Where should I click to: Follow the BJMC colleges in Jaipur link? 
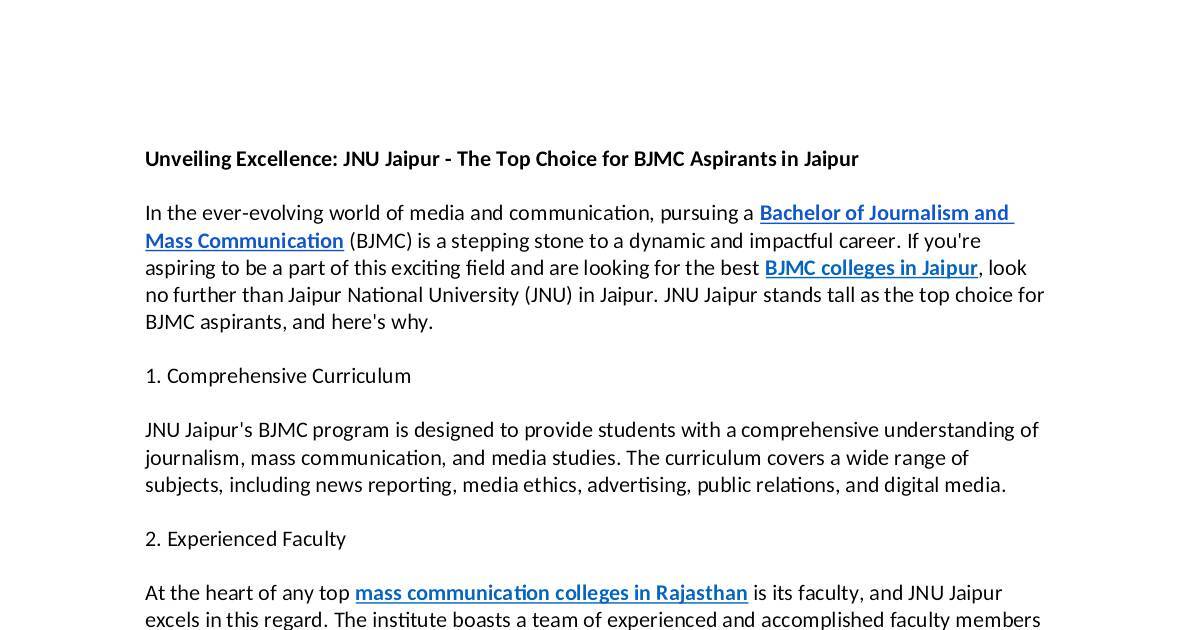coord(870,268)
